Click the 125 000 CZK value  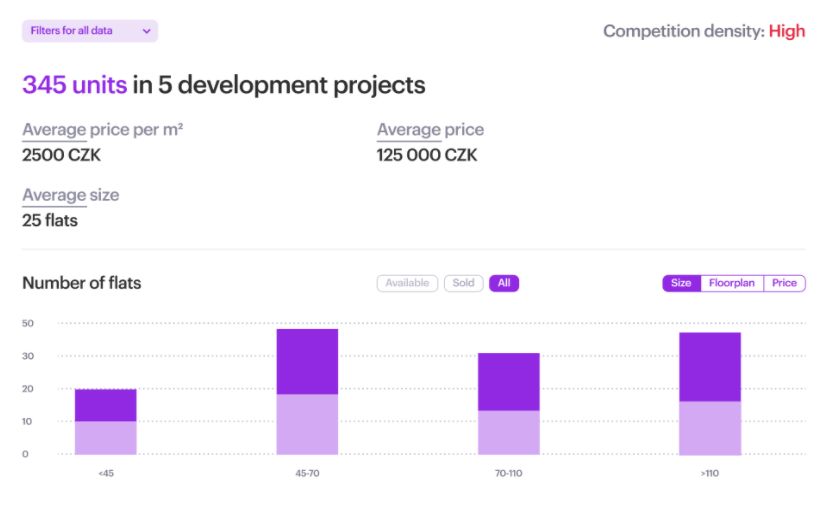point(427,155)
